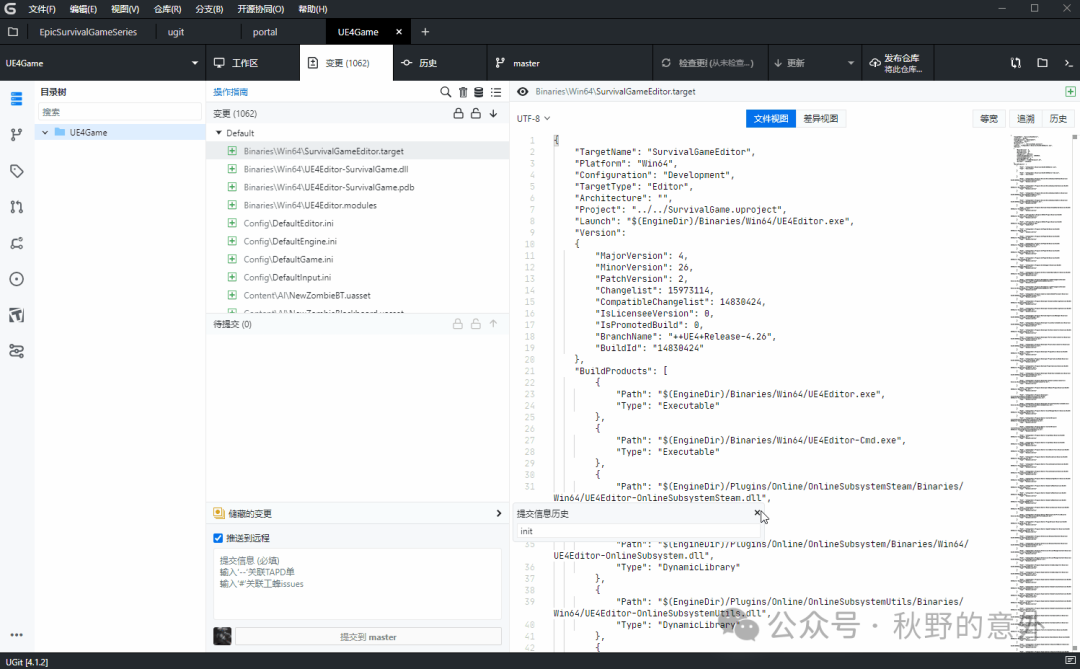
Task: Open the more options ellipsis in sidebar
Action: 17,635
